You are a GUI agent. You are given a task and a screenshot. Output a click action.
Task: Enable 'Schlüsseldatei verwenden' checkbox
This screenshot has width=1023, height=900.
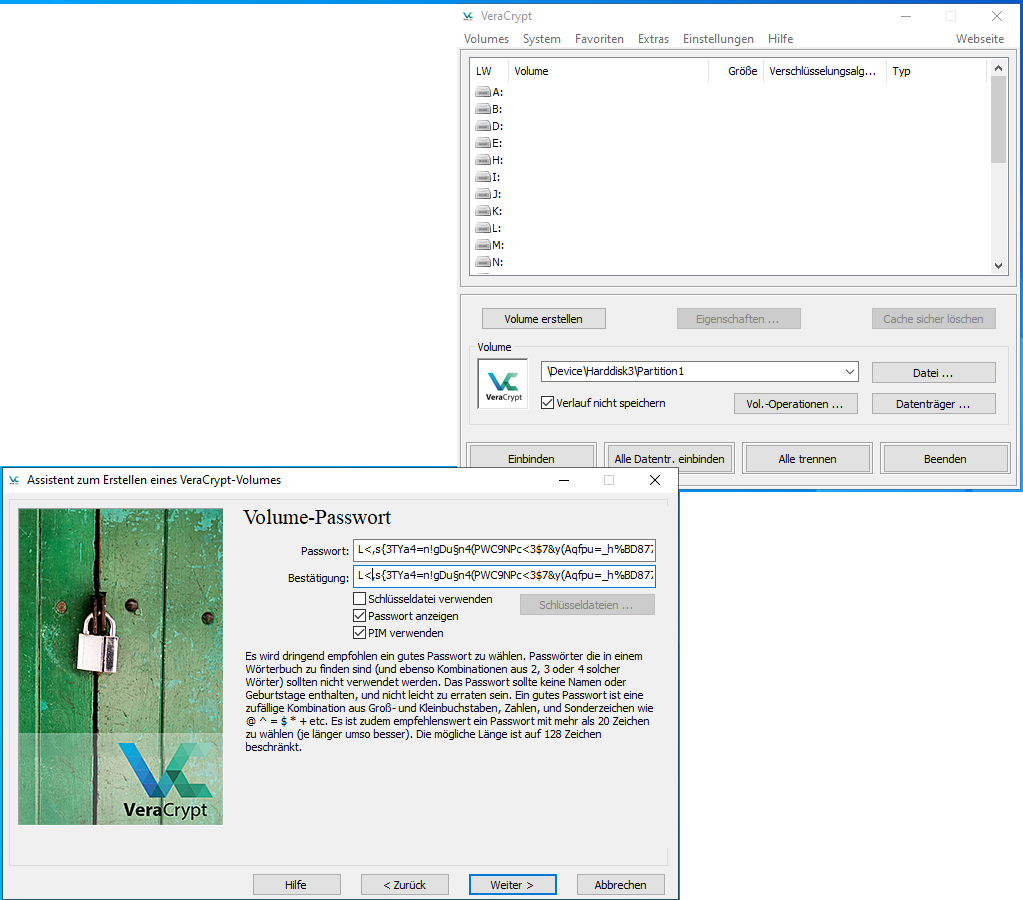(359, 598)
